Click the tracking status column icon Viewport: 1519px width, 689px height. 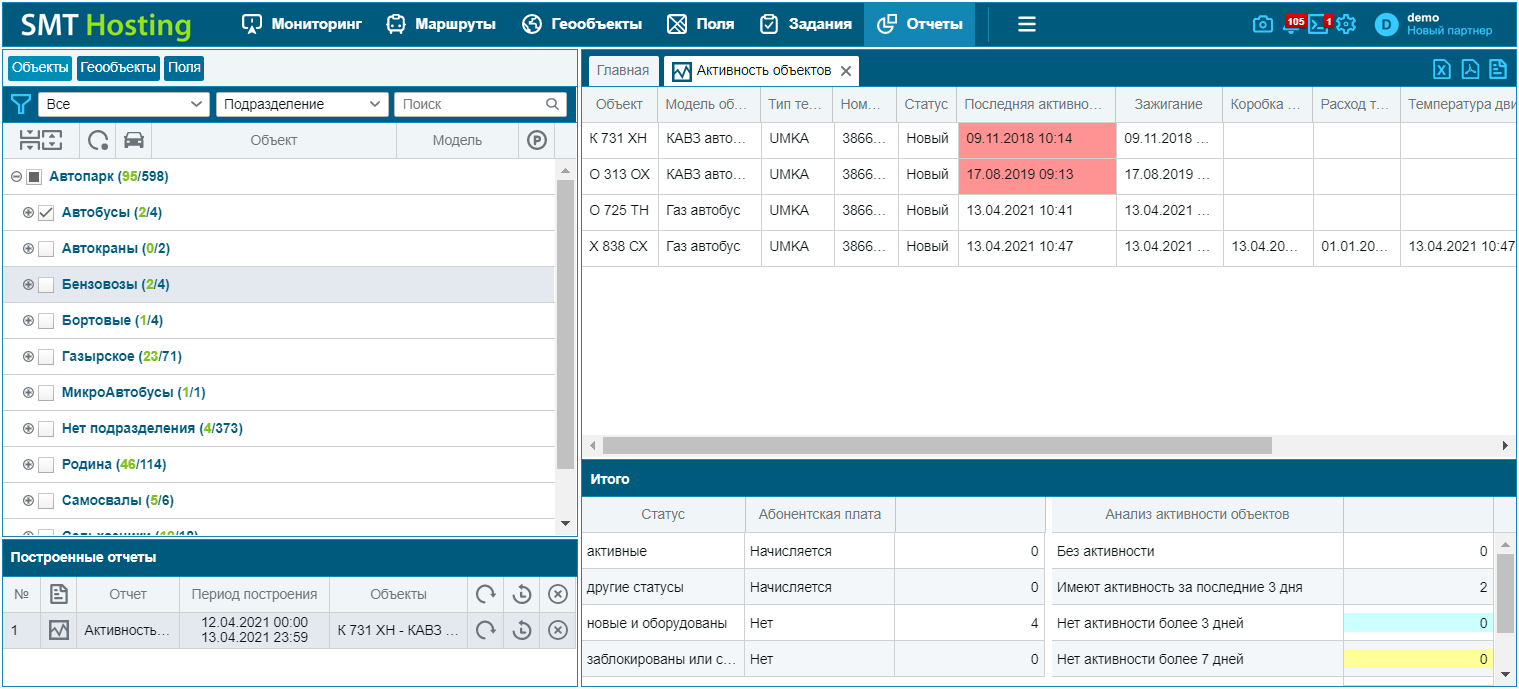(x=98, y=140)
